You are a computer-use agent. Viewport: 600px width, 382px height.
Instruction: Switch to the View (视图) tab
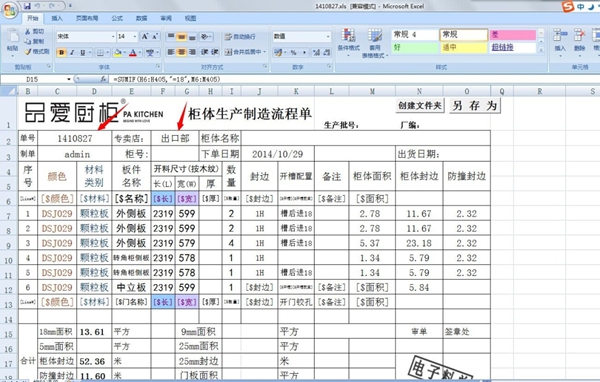[190, 18]
